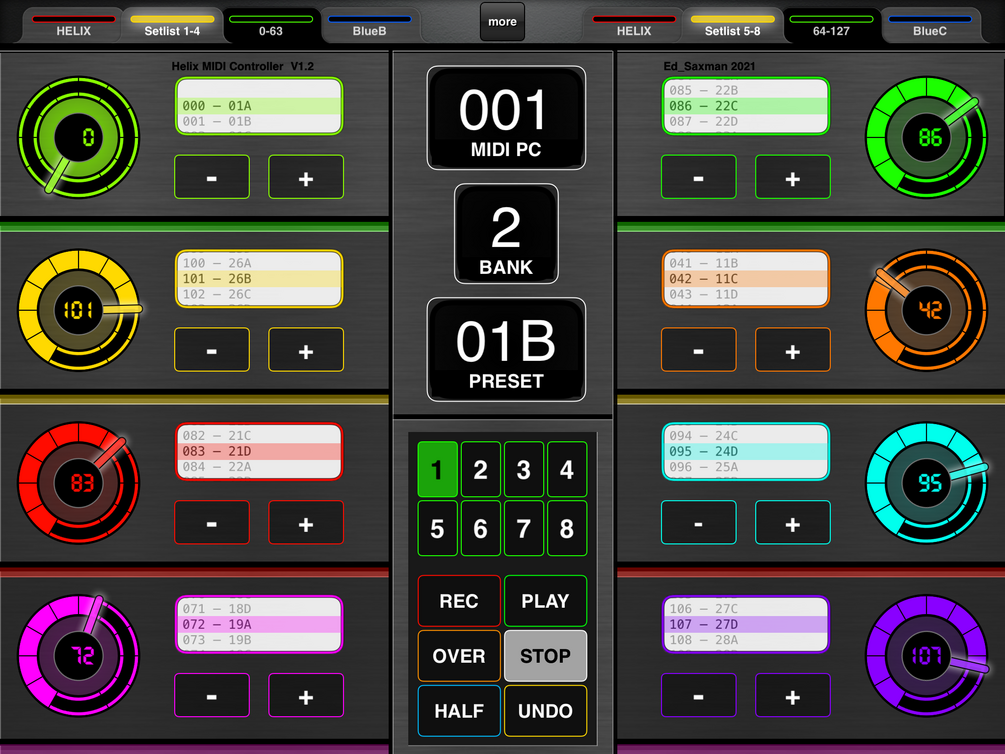Image resolution: width=1005 pixels, height=754 pixels.
Task: Click the right green minus button
Action: point(699,177)
